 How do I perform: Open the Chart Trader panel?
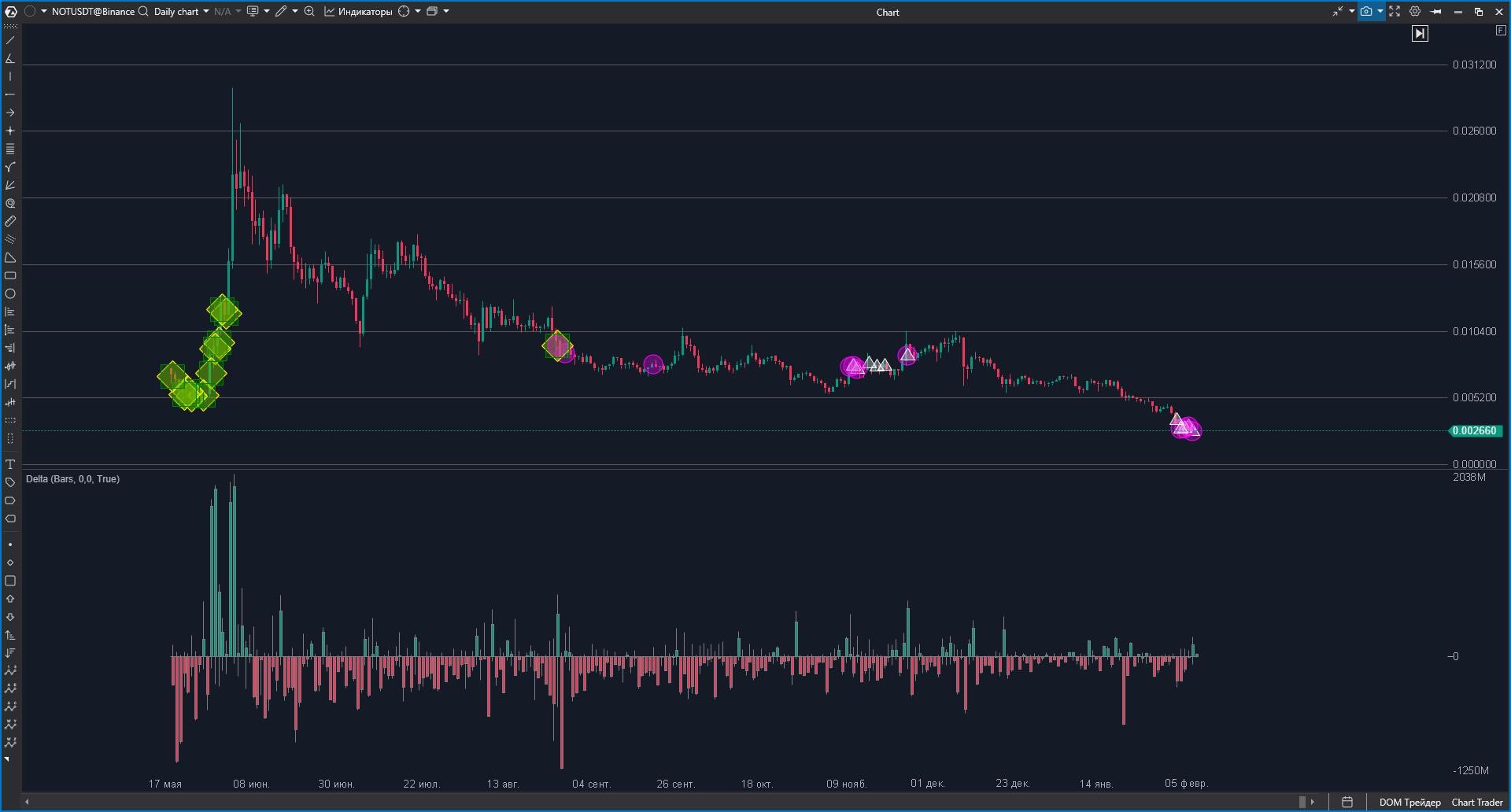pyautogui.click(x=1477, y=803)
